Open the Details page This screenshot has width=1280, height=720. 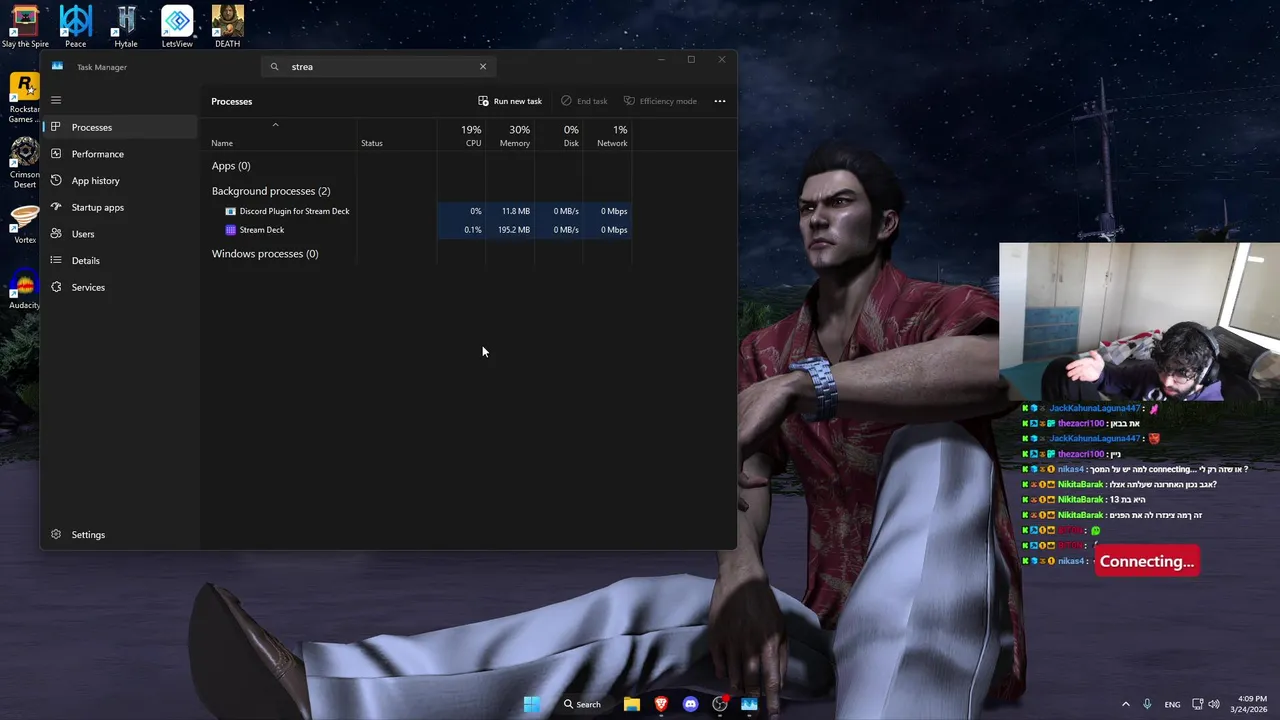85,260
